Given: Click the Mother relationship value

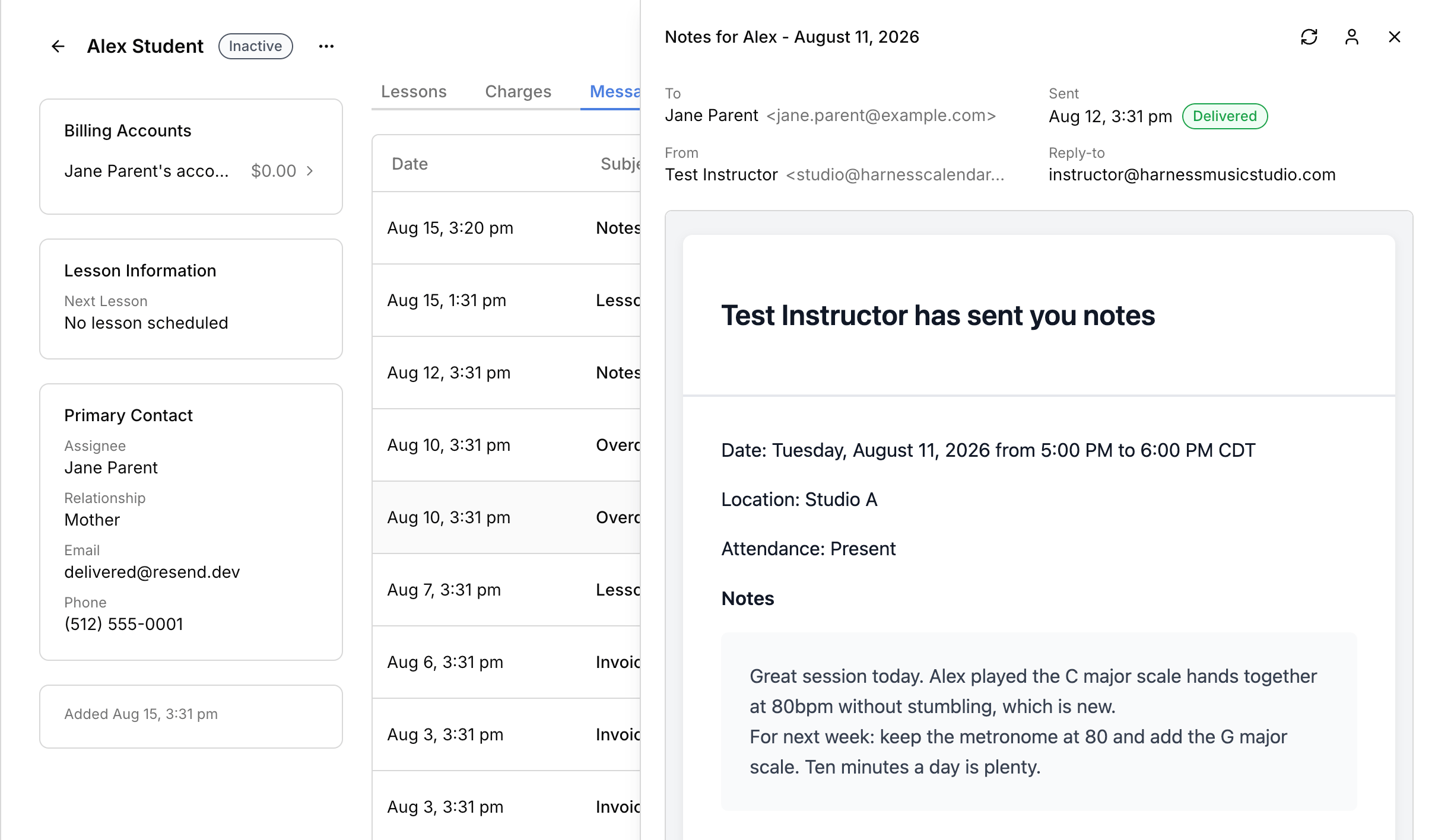Looking at the screenshot, I should (x=92, y=520).
